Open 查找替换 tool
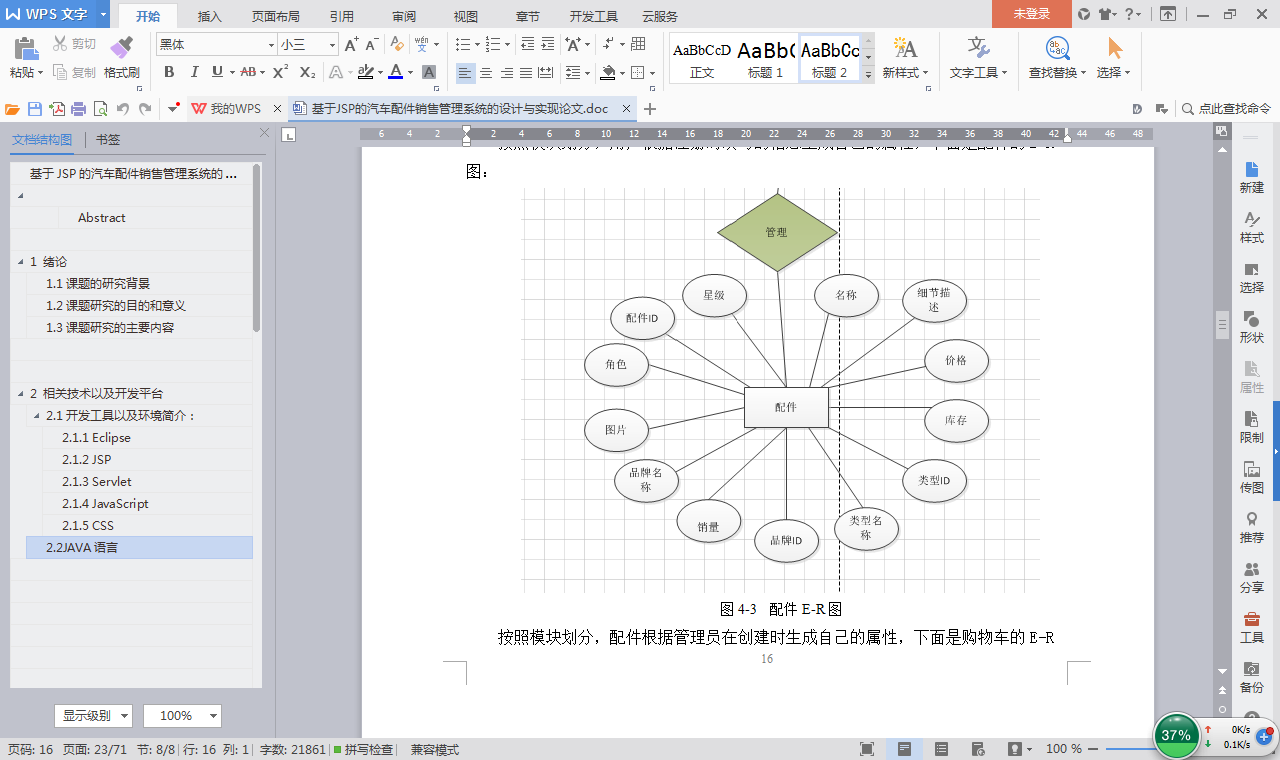 (1058, 58)
